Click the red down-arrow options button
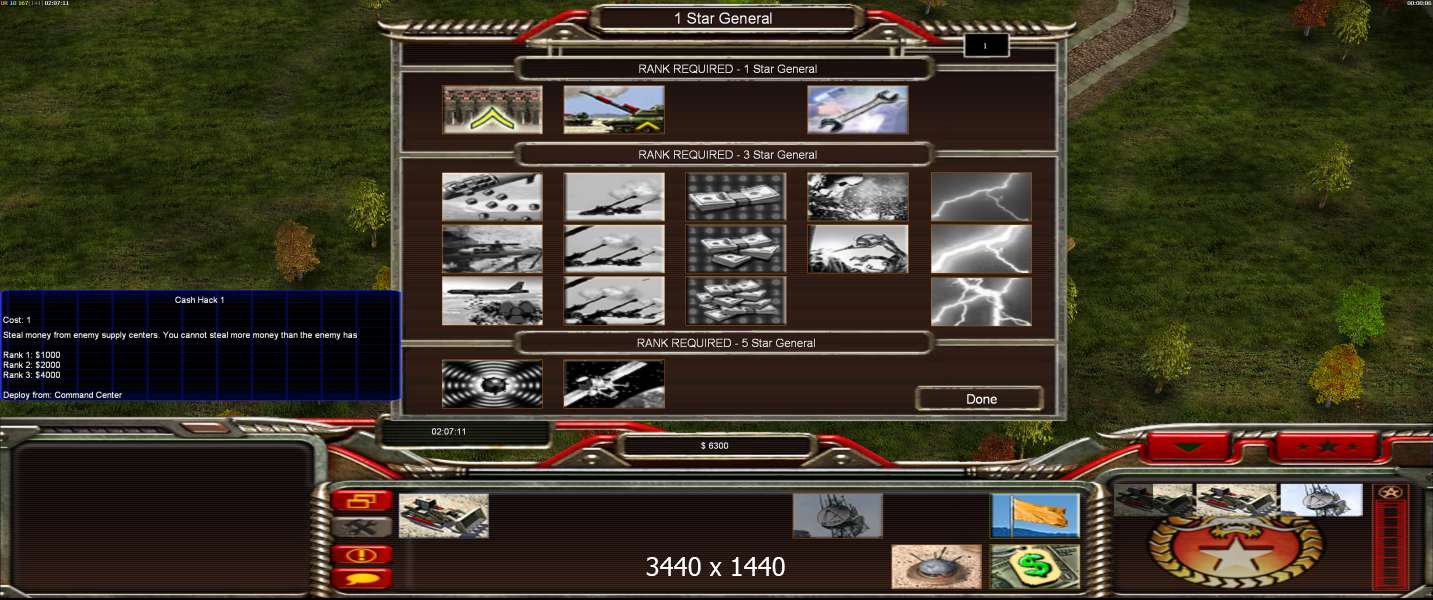This screenshot has height=600, width=1433. tap(1187, 447)
